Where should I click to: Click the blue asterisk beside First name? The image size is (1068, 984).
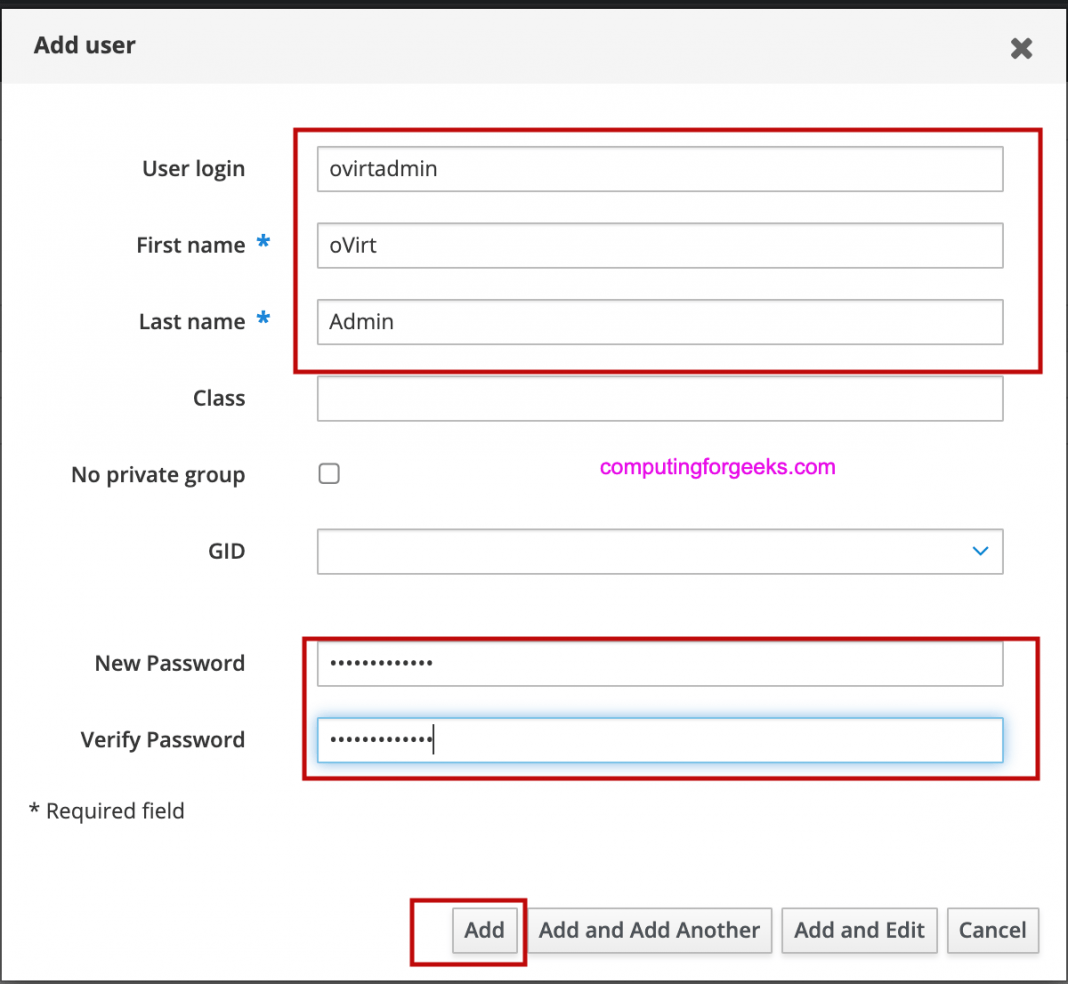point(262,241)
